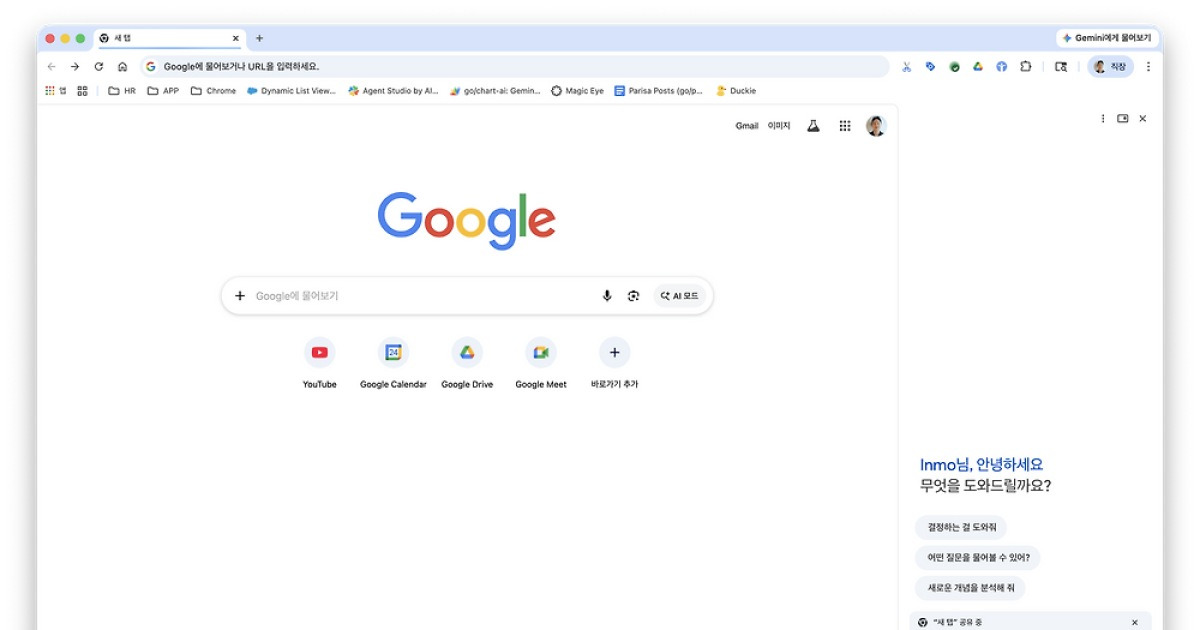Image resolution: width=1200 pixels, height=630 pixels.
Task: Open Google apps grid launcher
Action: [845, 126]
